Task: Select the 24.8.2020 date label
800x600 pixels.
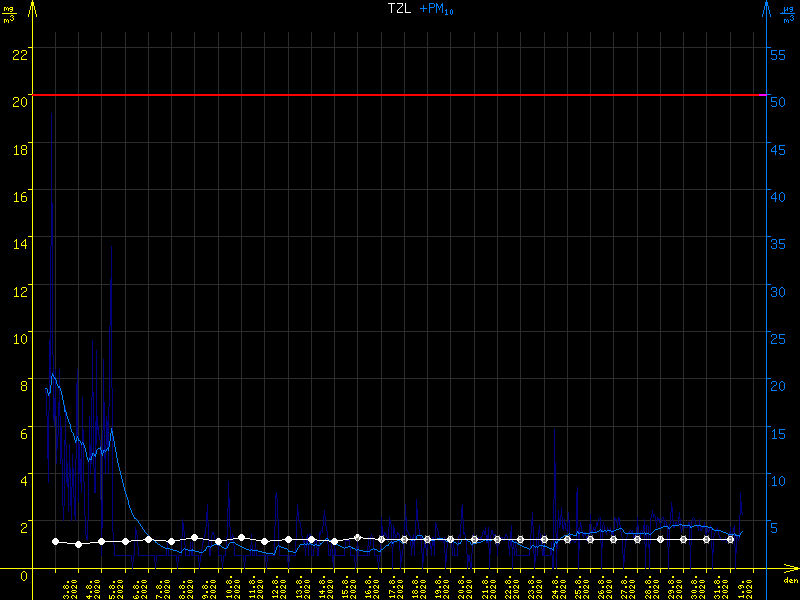Action: point(556,586)
